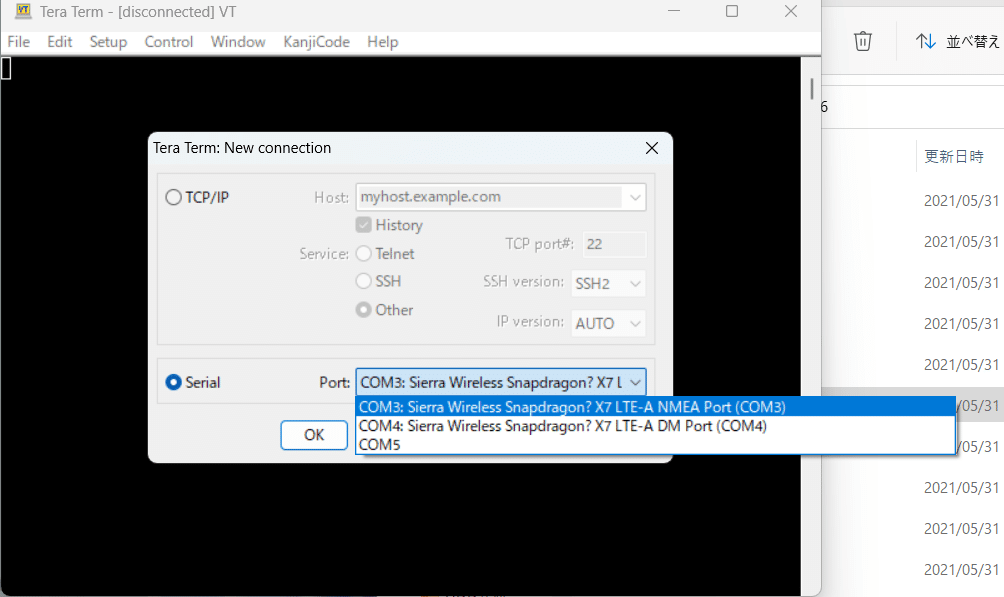The image size is (1004, 597).
Task: Toggle the History checkbox
Action: point(364,225)
